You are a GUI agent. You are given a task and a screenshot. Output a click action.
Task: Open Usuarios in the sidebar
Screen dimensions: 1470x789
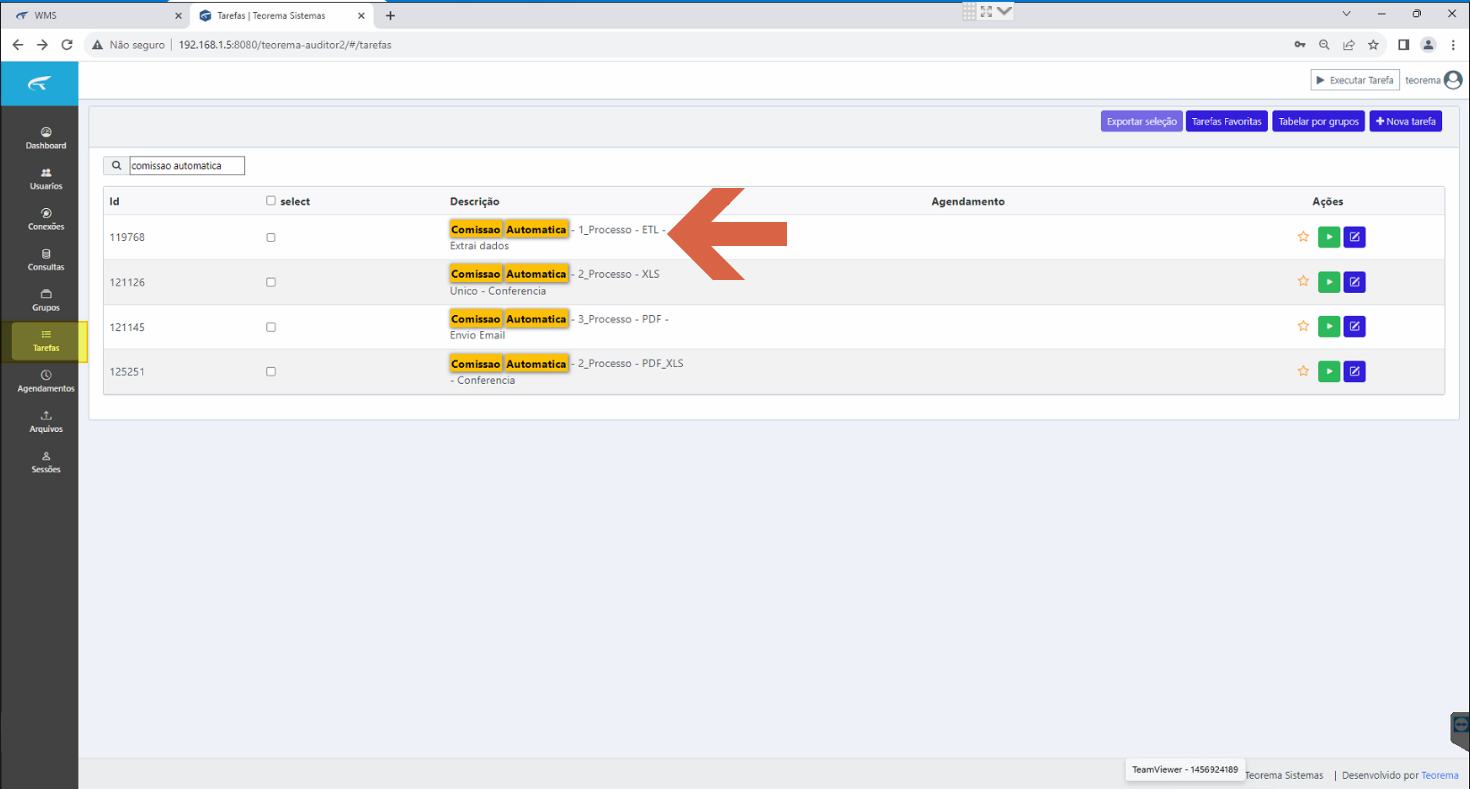46,179
